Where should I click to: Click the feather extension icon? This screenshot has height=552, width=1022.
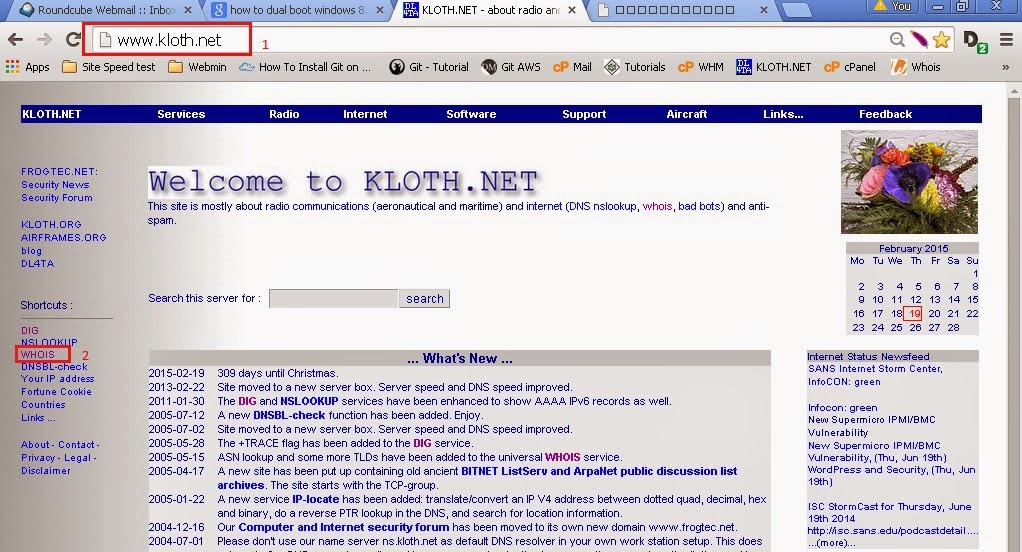(x=919, y=40)
